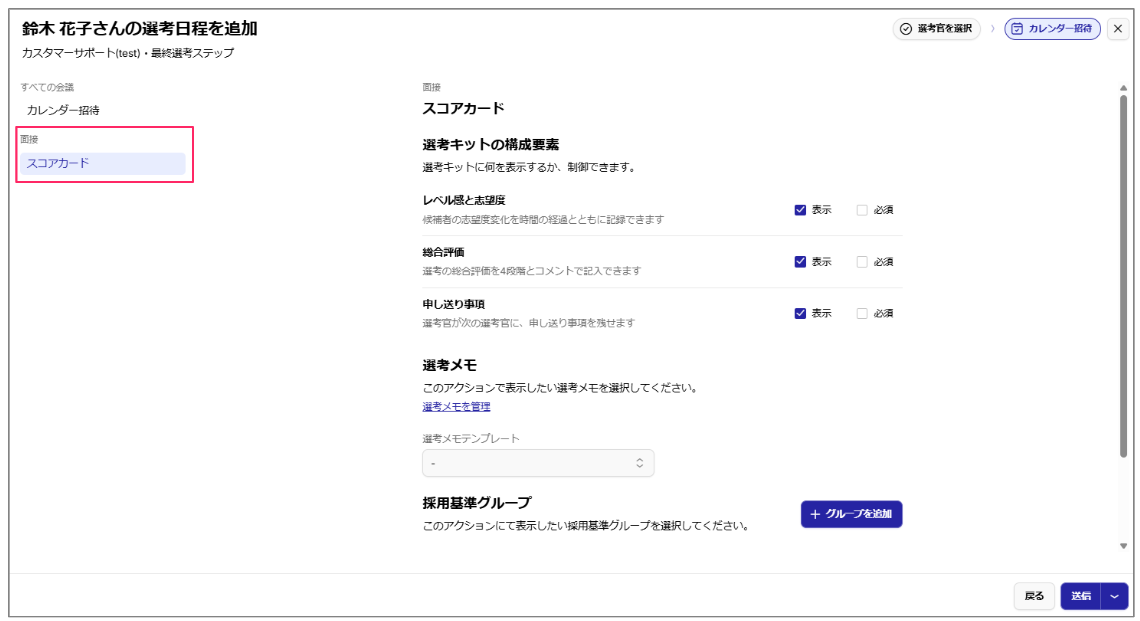Go to the カレンダー招待 step at top
The image size is (1140, 621).
[x=1052, y=28]
